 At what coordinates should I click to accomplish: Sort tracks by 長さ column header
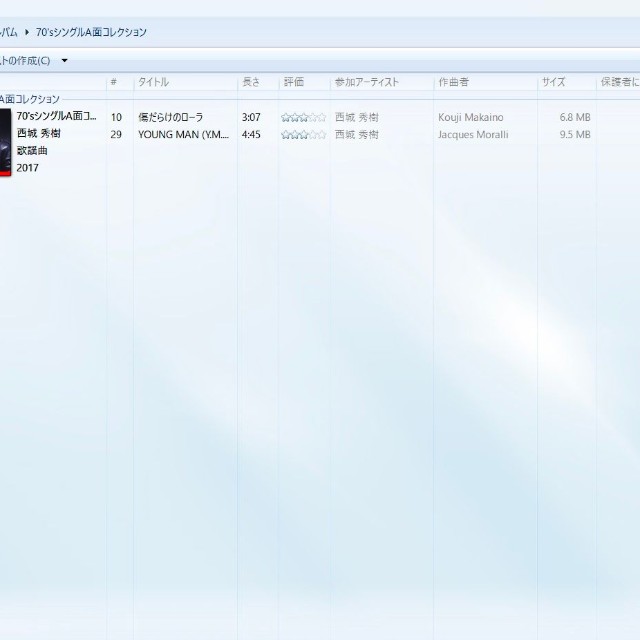pos(251,82)
